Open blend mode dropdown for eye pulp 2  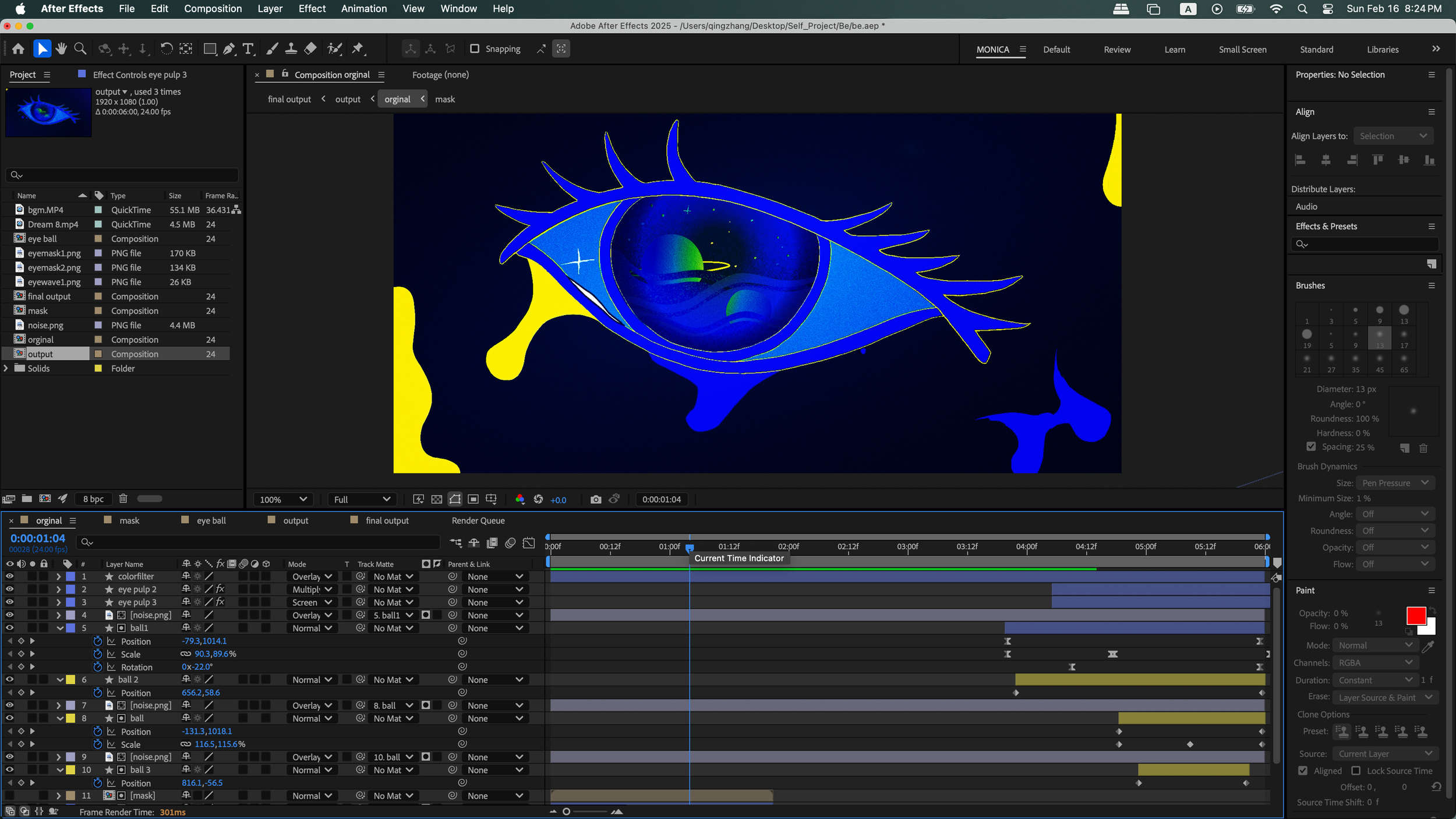click(312, 589)
